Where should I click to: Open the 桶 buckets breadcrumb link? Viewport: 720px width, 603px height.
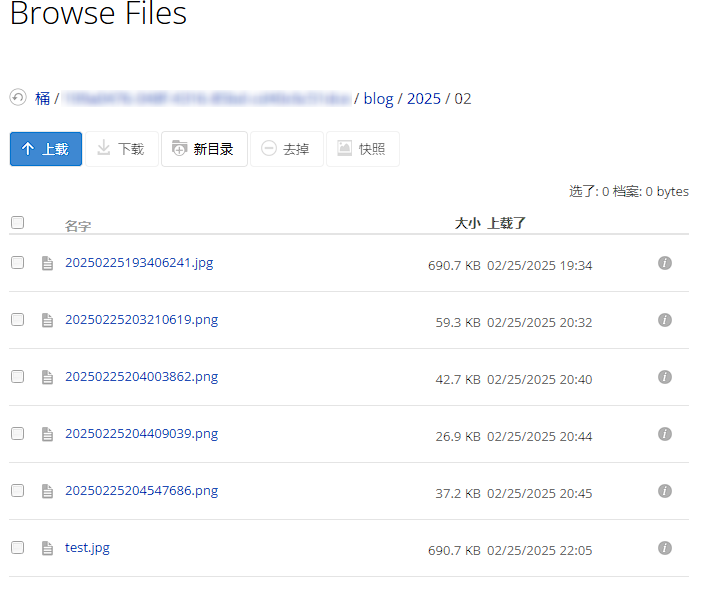coord(43,99)
